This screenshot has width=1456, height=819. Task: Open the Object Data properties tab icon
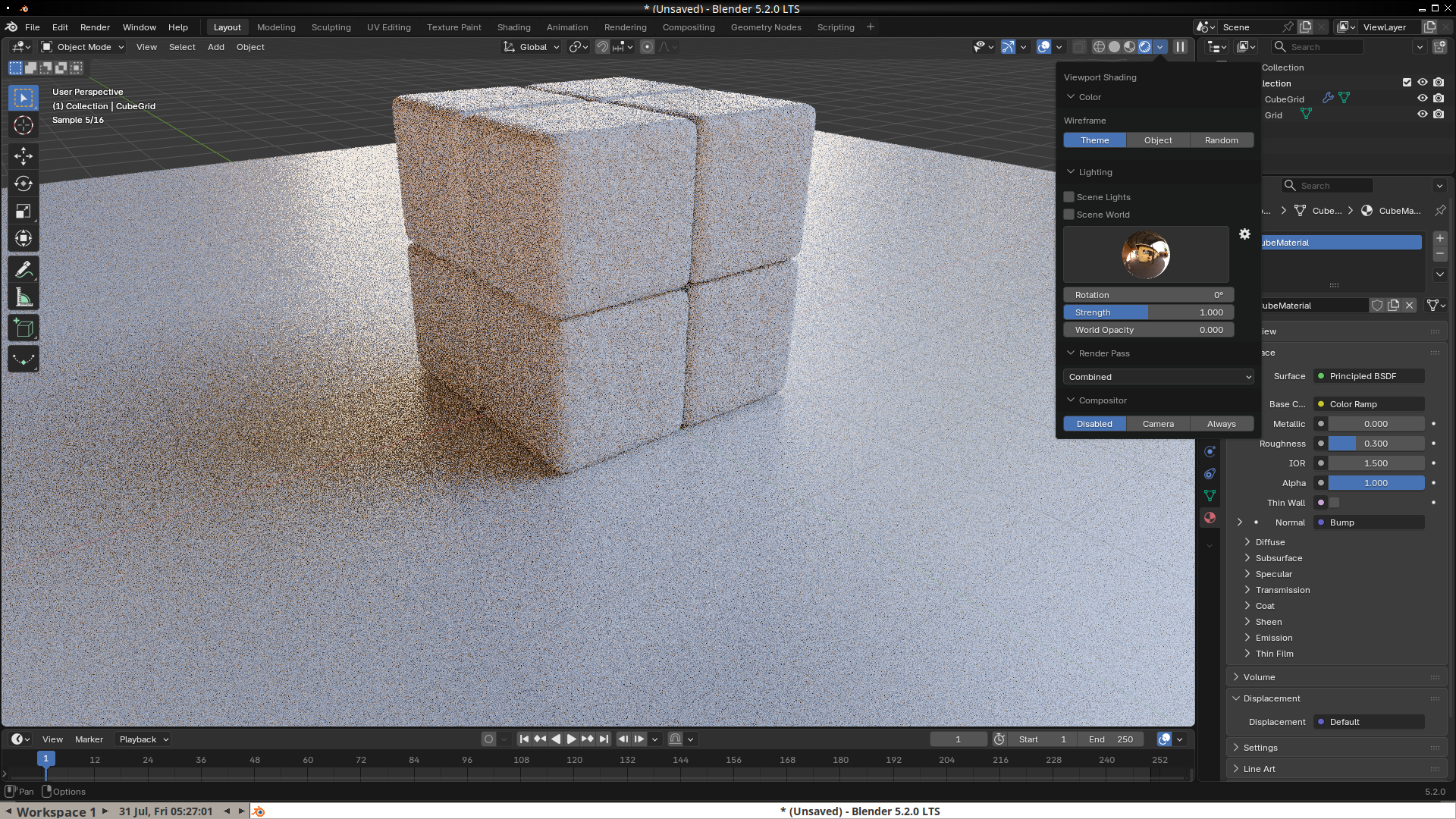(x=1210, y=496)
